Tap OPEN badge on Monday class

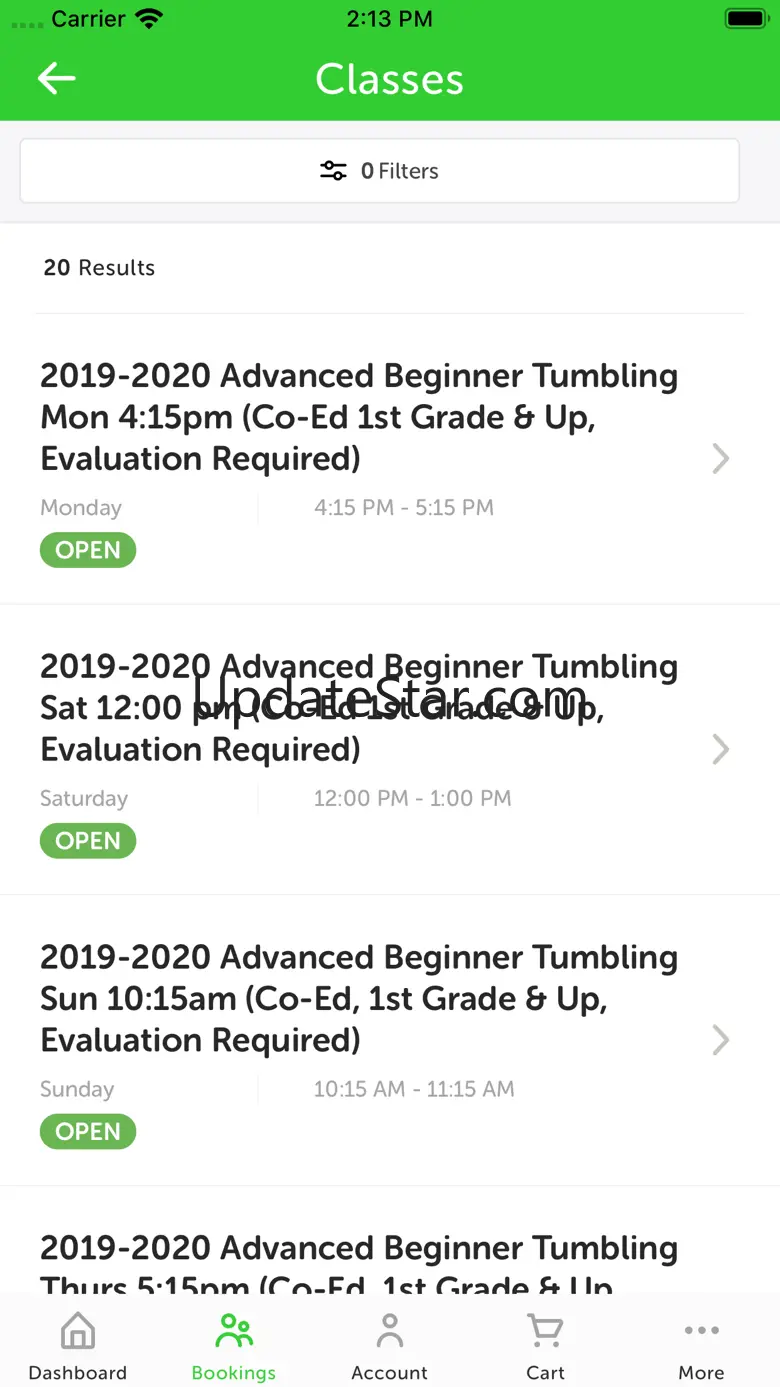click(88, 550)
